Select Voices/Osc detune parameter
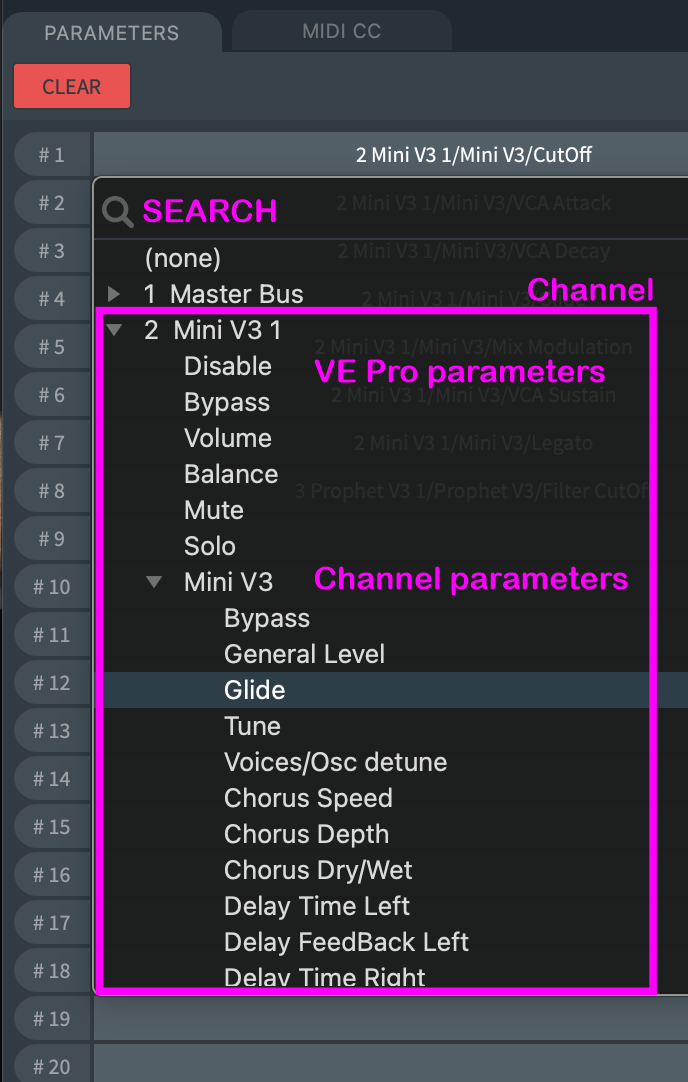This screenshot has width=688, height=1082. pos(335,762)
